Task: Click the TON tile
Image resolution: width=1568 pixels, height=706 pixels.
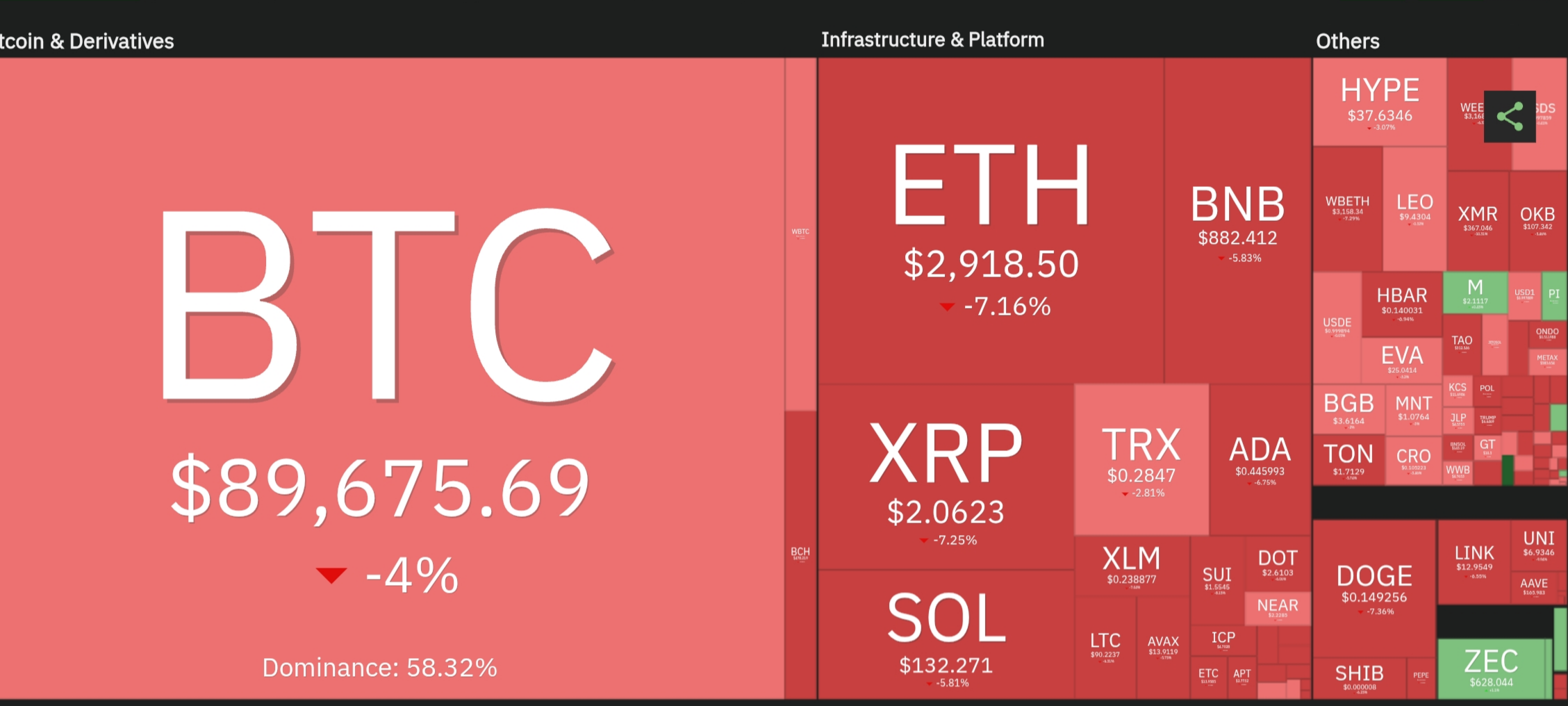Action: 1348,459
